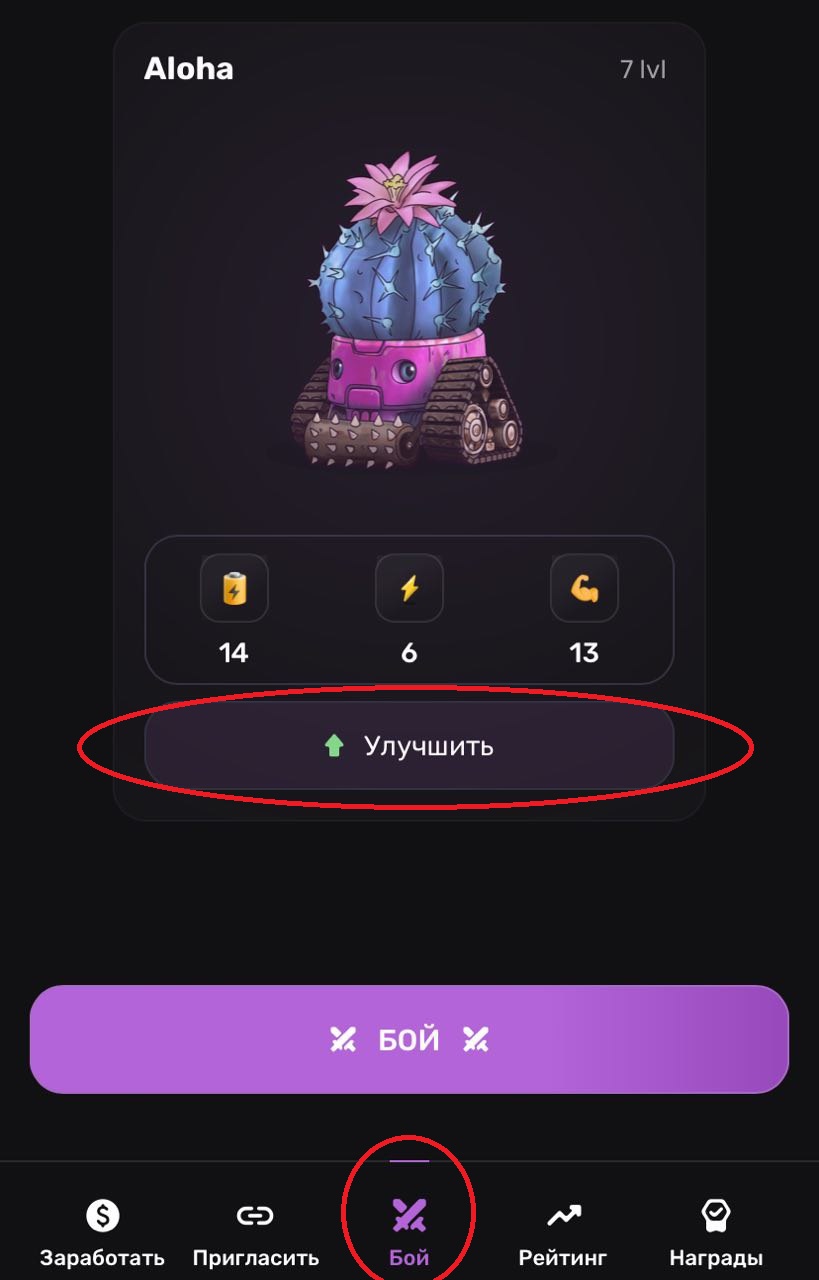This screenshot has height=1280, width=819.
Task: Upgrade the character via Улучшить
Action: click(409, 745)
